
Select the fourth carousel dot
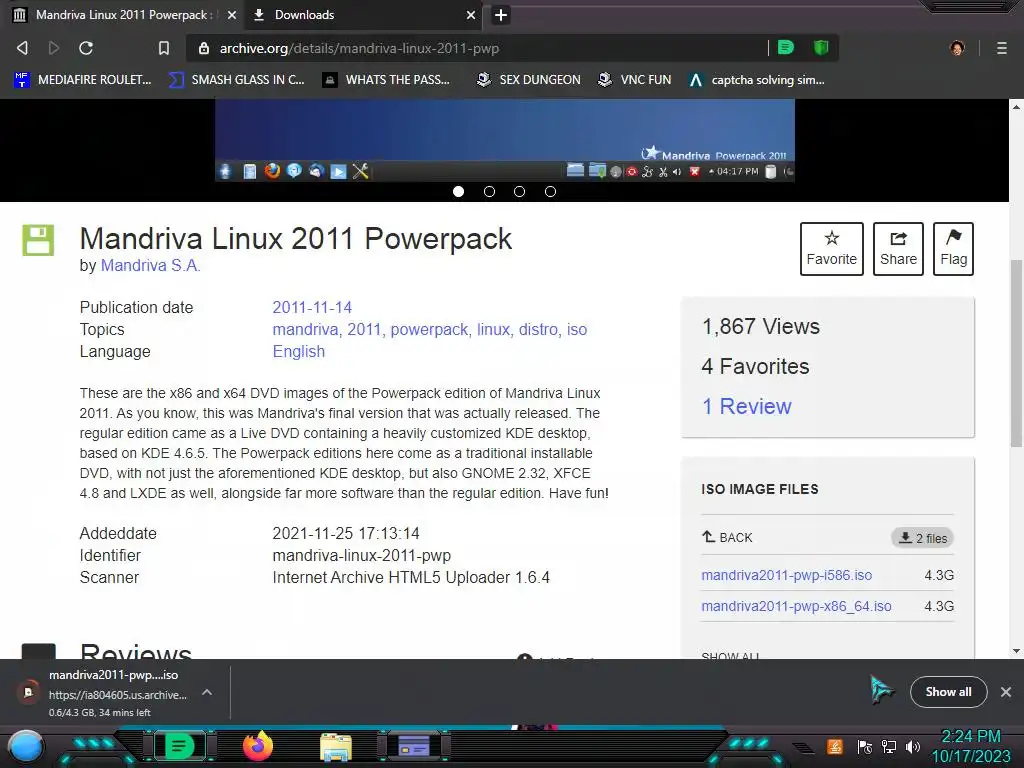[x=551, y=191]
